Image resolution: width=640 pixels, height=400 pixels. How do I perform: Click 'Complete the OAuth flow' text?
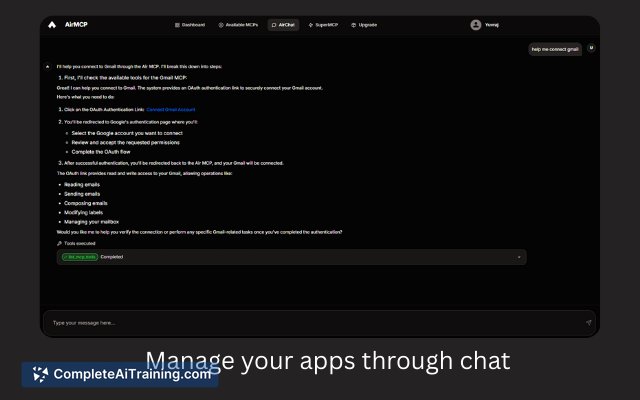click(x=101, y=152)
